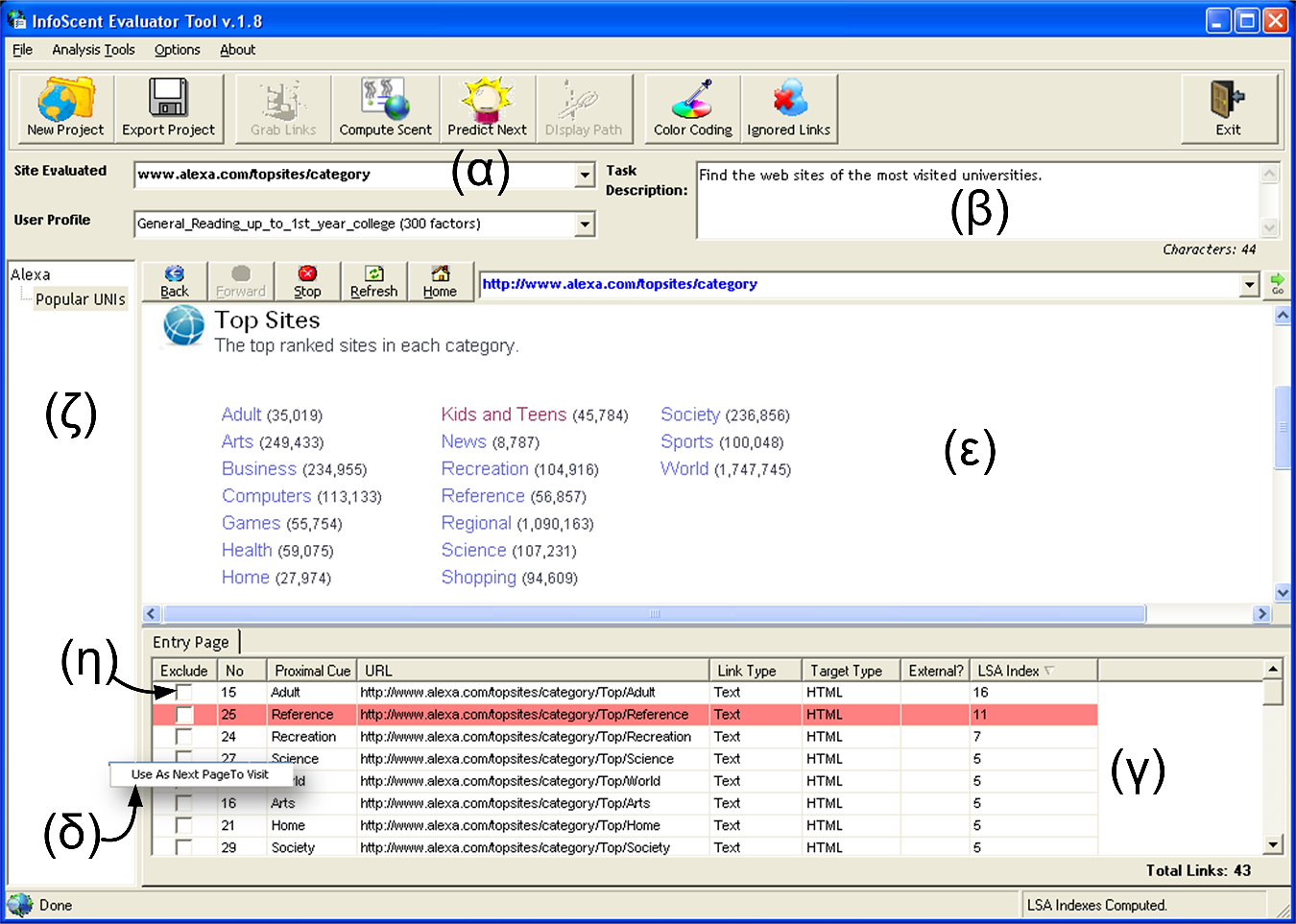Click the links table scroll-down arrow
This screenshot has height=924, width=1296.
click(1273, 845)
